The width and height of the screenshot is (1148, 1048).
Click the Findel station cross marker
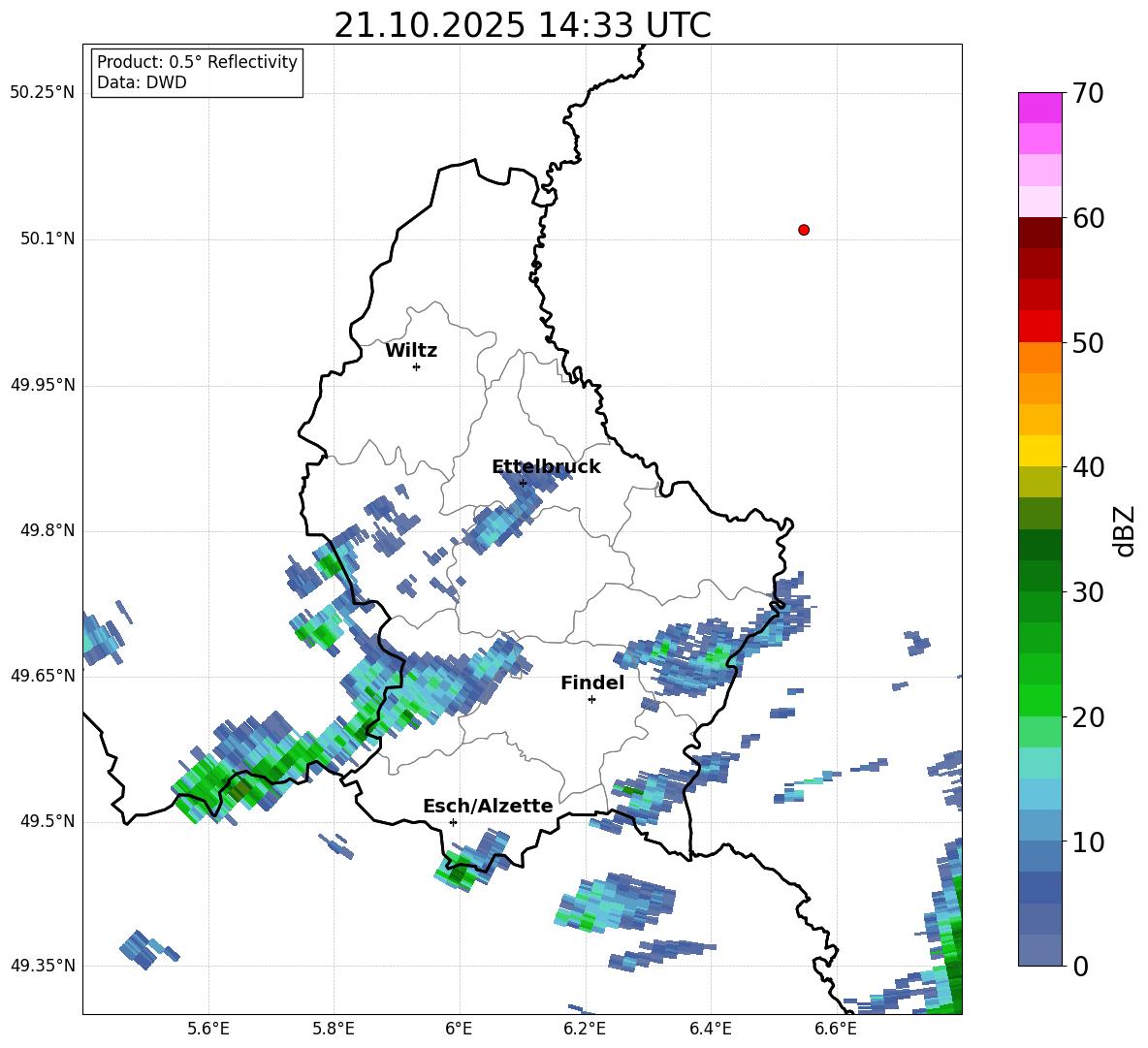coord(591,700)
